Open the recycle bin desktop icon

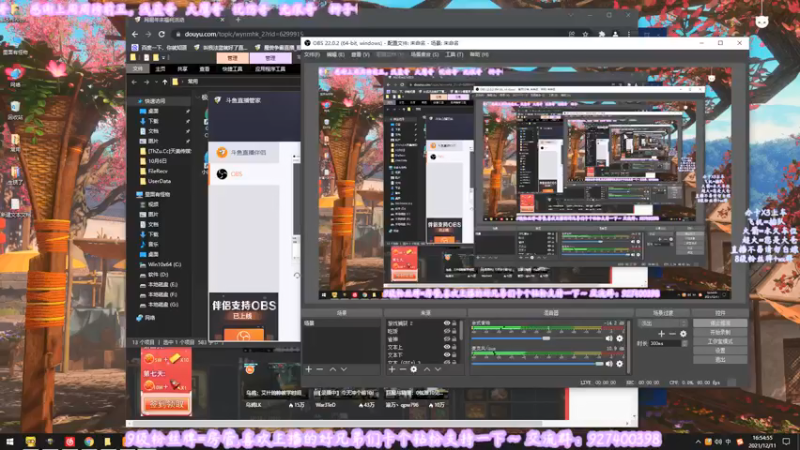click(15, 109)
